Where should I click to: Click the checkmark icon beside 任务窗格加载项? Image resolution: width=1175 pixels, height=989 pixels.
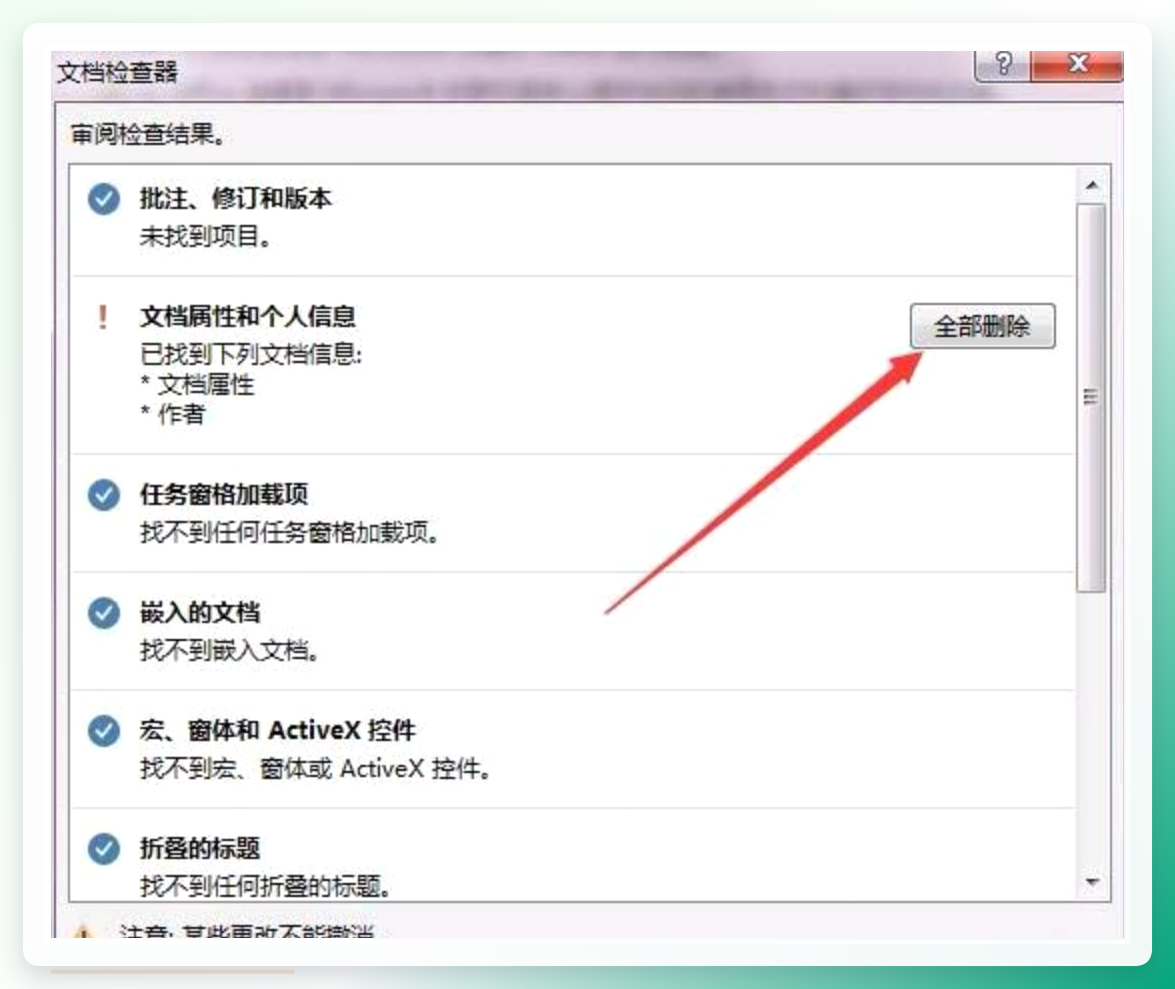tap(103, 495)
